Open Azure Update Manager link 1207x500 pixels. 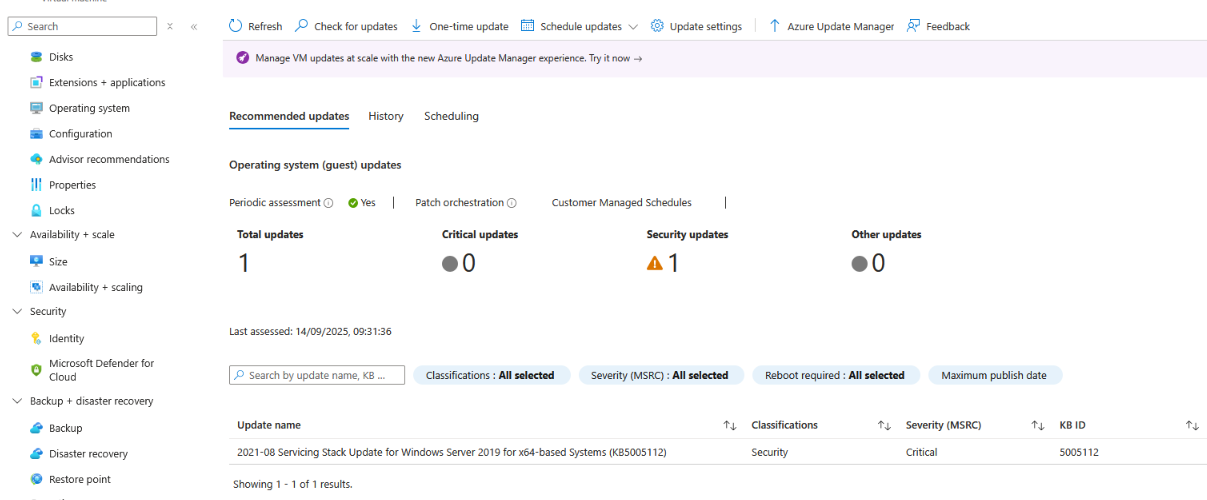(830, 27)
